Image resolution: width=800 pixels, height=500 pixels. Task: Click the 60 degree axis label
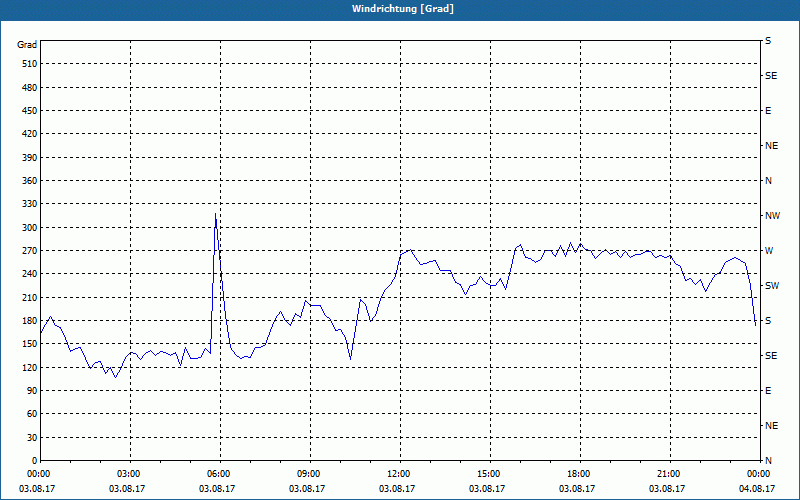(x=32, y=414)
